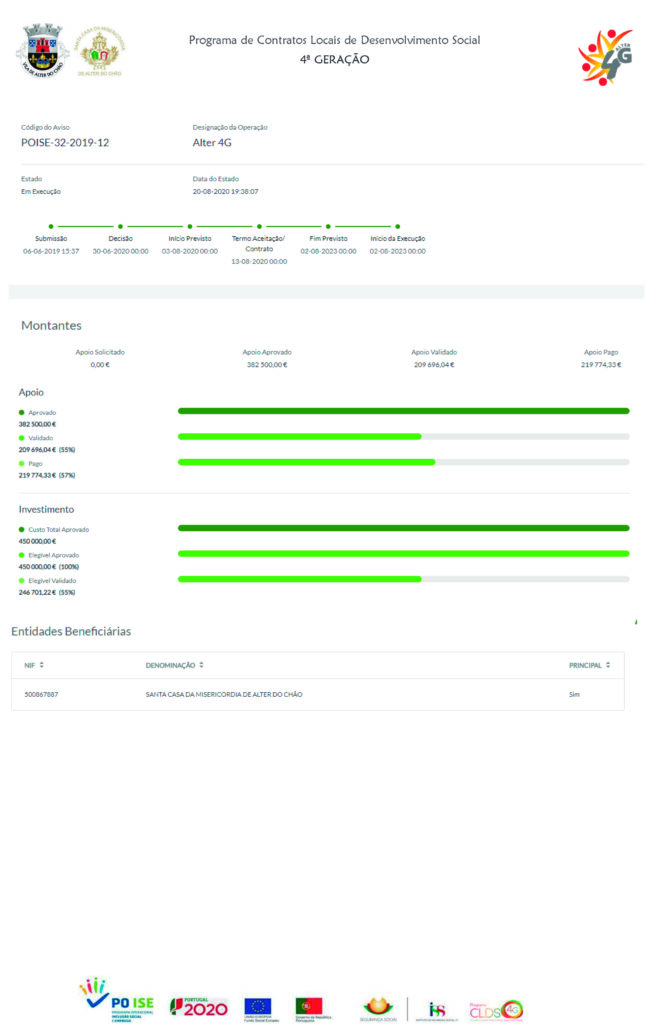Click the Segurança Social logo
Viewport: 645px width, 1024px height.
coord(379,1007)
